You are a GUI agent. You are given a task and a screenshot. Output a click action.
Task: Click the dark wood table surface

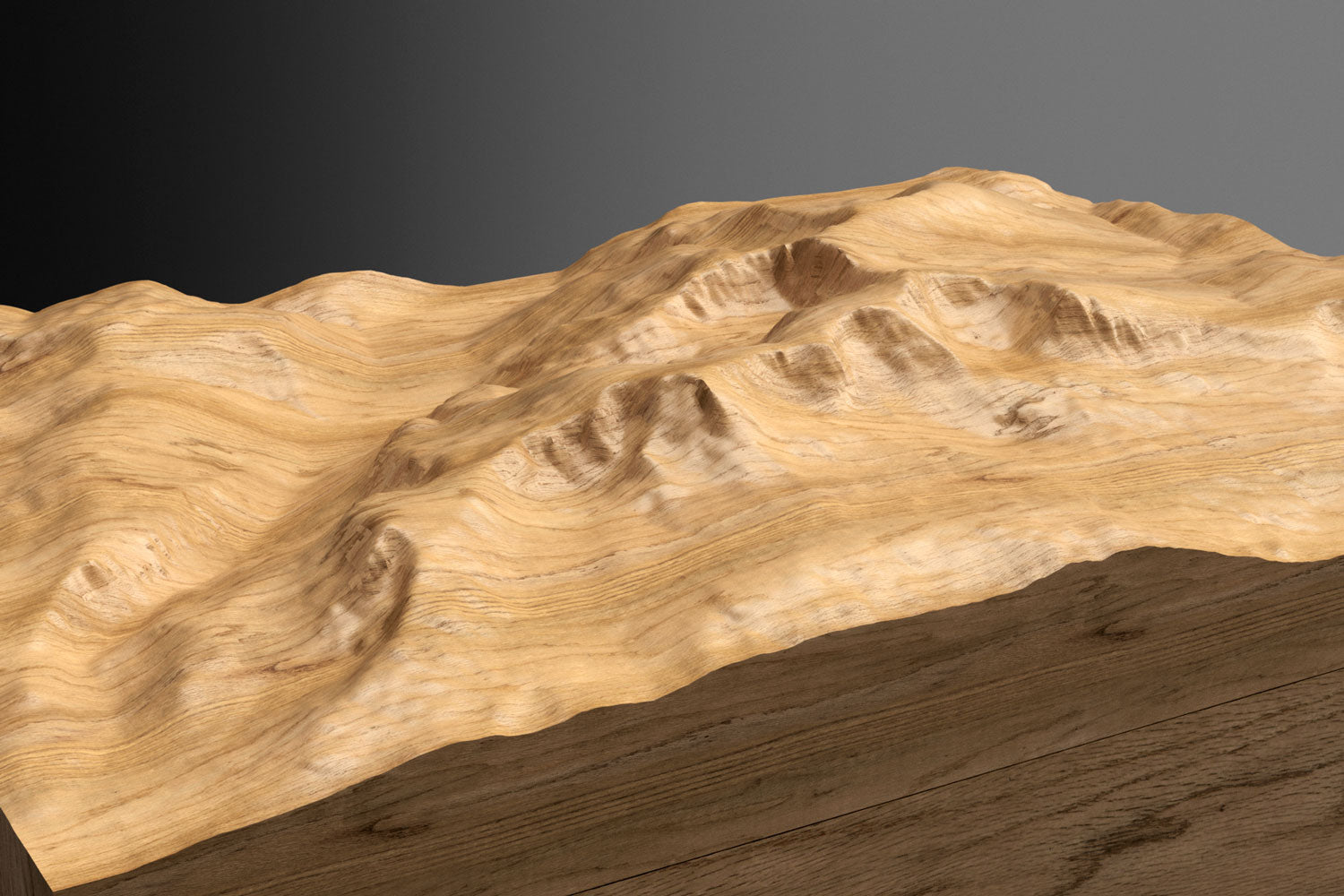pyautogui.click(x=896, y=762)
